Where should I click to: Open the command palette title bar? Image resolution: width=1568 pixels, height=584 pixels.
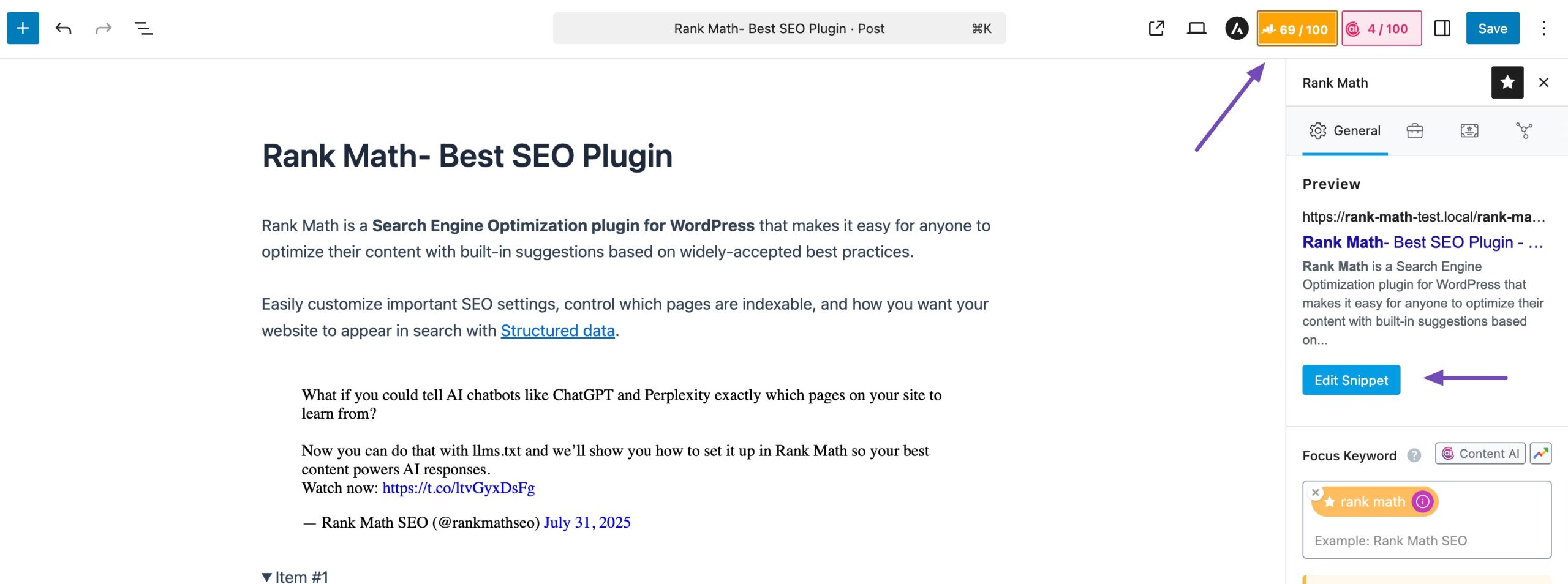click(778, 28)
